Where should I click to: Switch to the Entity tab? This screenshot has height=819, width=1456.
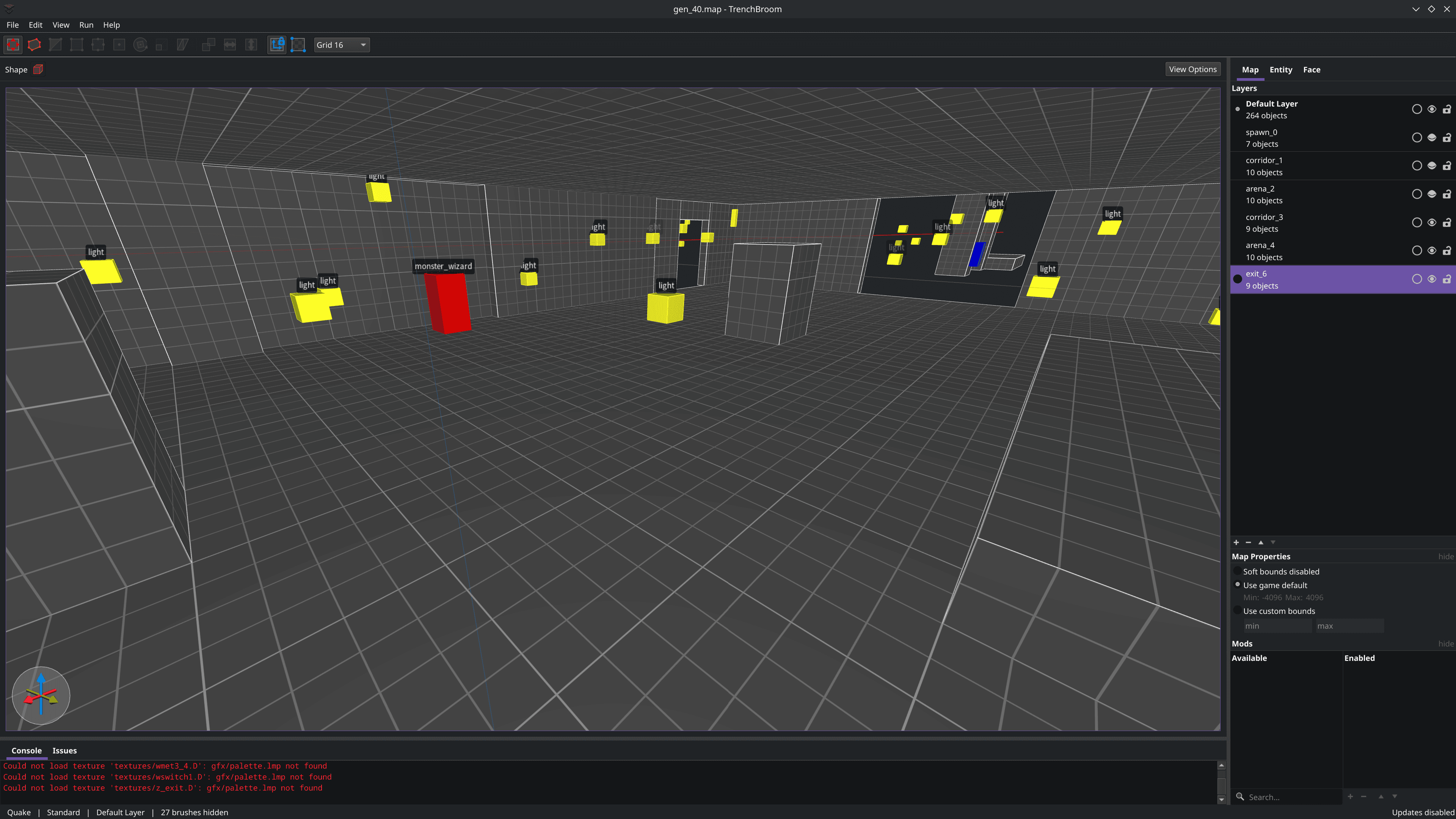point(1281,69)
